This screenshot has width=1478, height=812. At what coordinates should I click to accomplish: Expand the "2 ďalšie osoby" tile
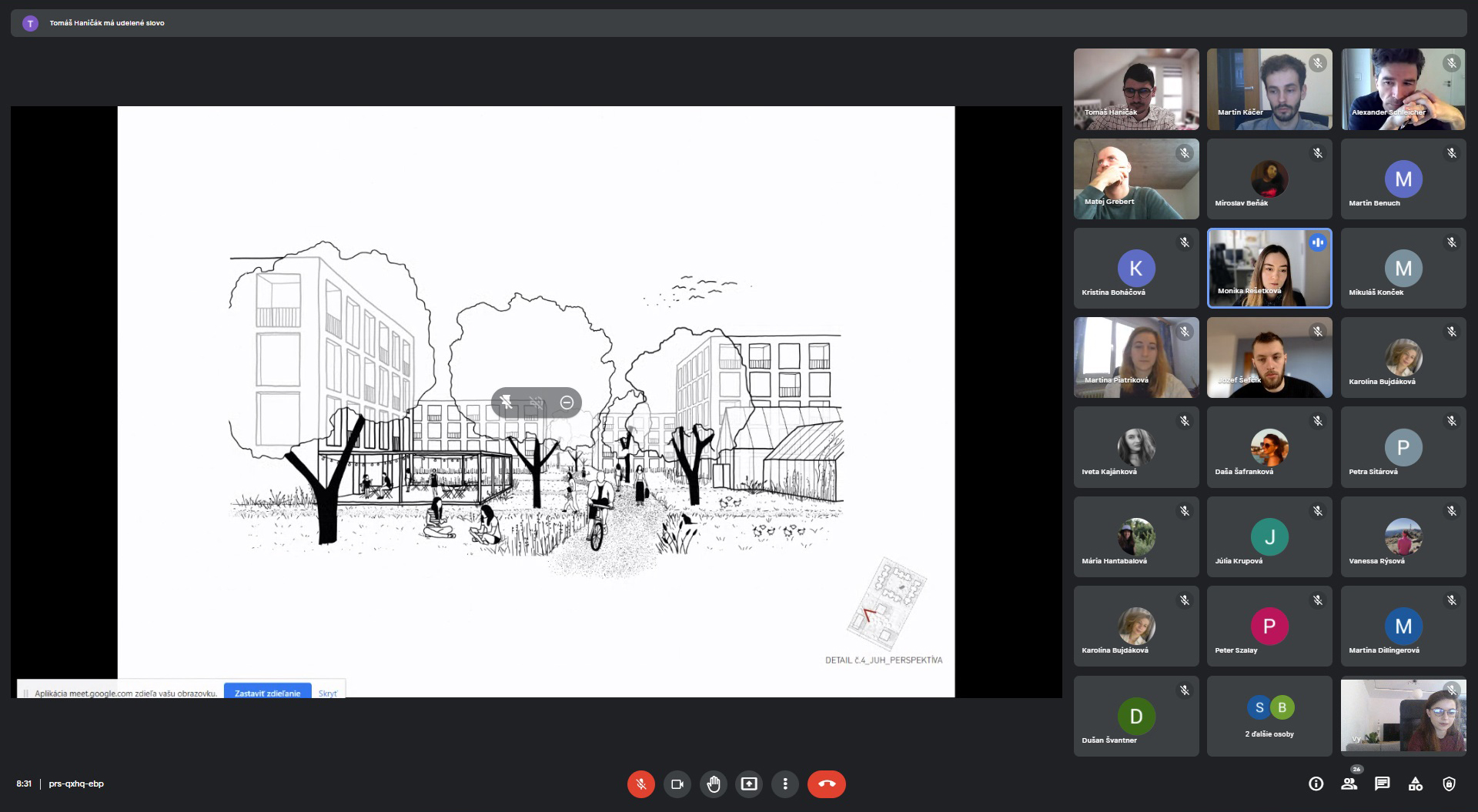pos(1269,716)
